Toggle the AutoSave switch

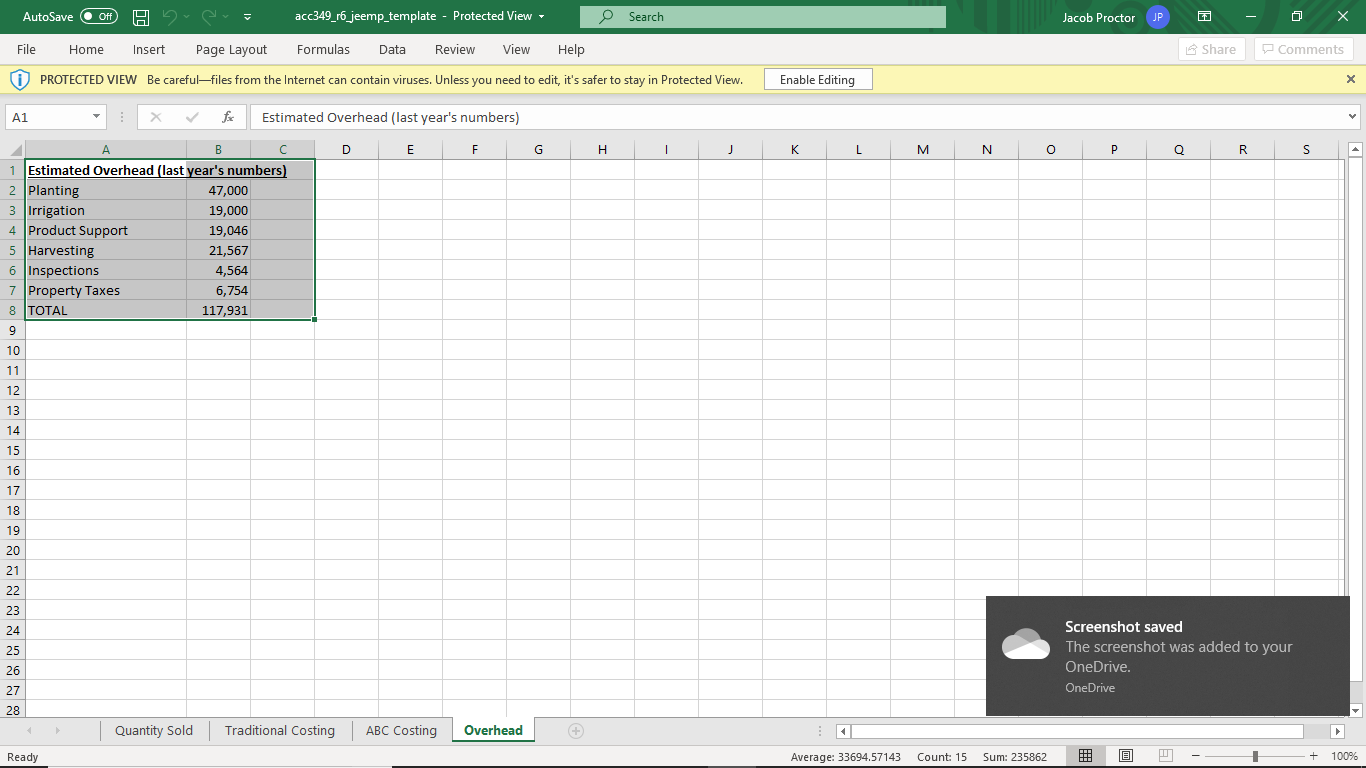click(x=98, y=17)
